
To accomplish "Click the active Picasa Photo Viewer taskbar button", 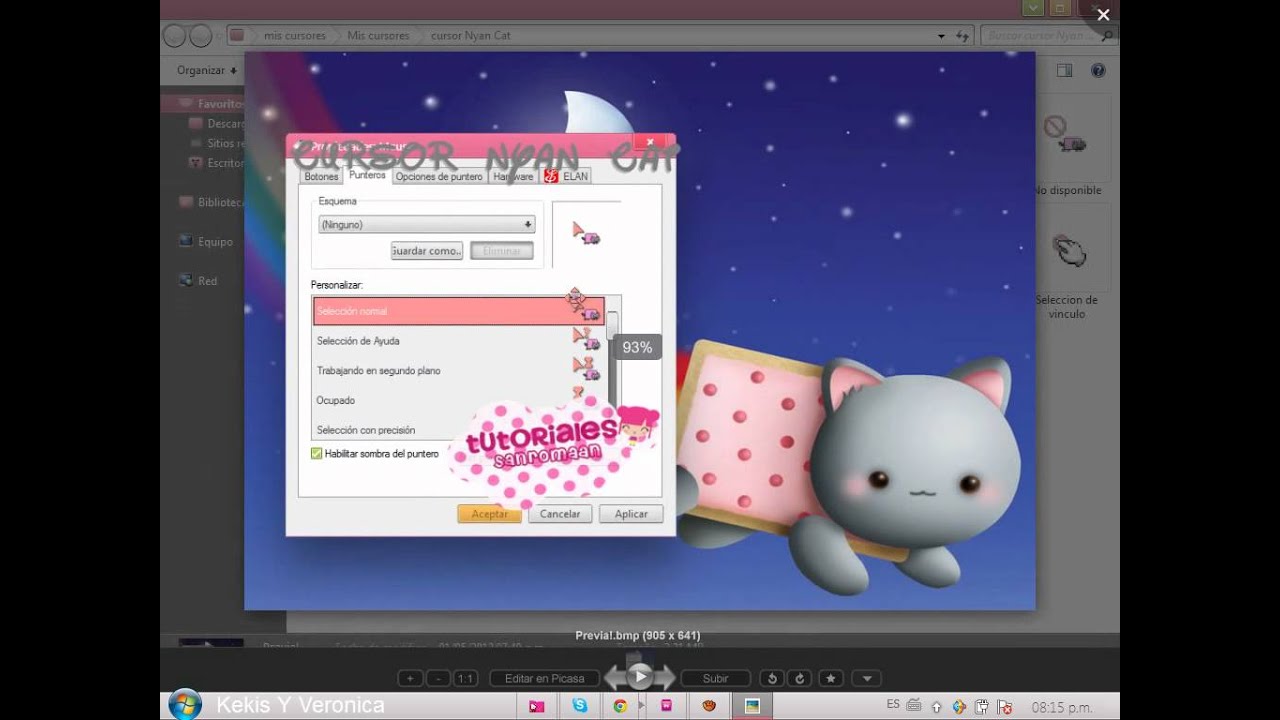I will tap(752, 706).
